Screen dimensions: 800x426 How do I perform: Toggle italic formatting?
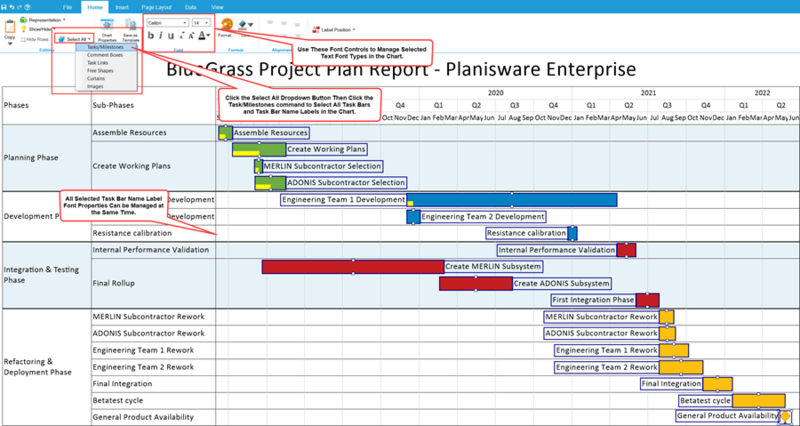[161, 36]
